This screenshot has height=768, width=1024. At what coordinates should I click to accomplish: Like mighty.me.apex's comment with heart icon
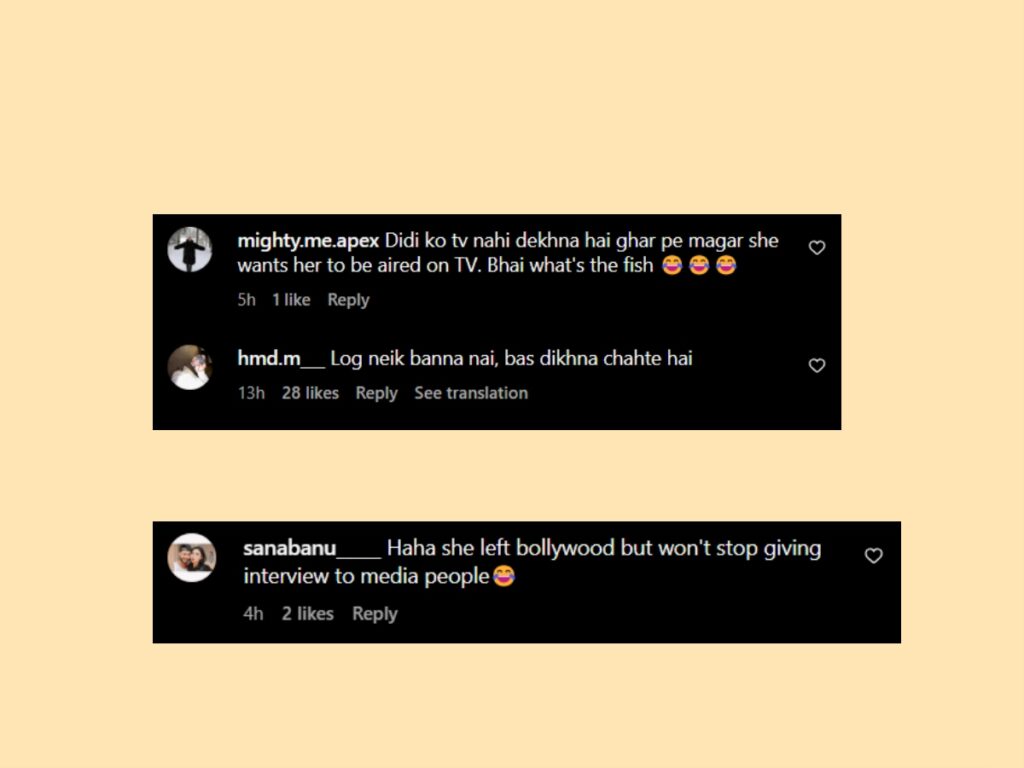(x=816, y=248)
